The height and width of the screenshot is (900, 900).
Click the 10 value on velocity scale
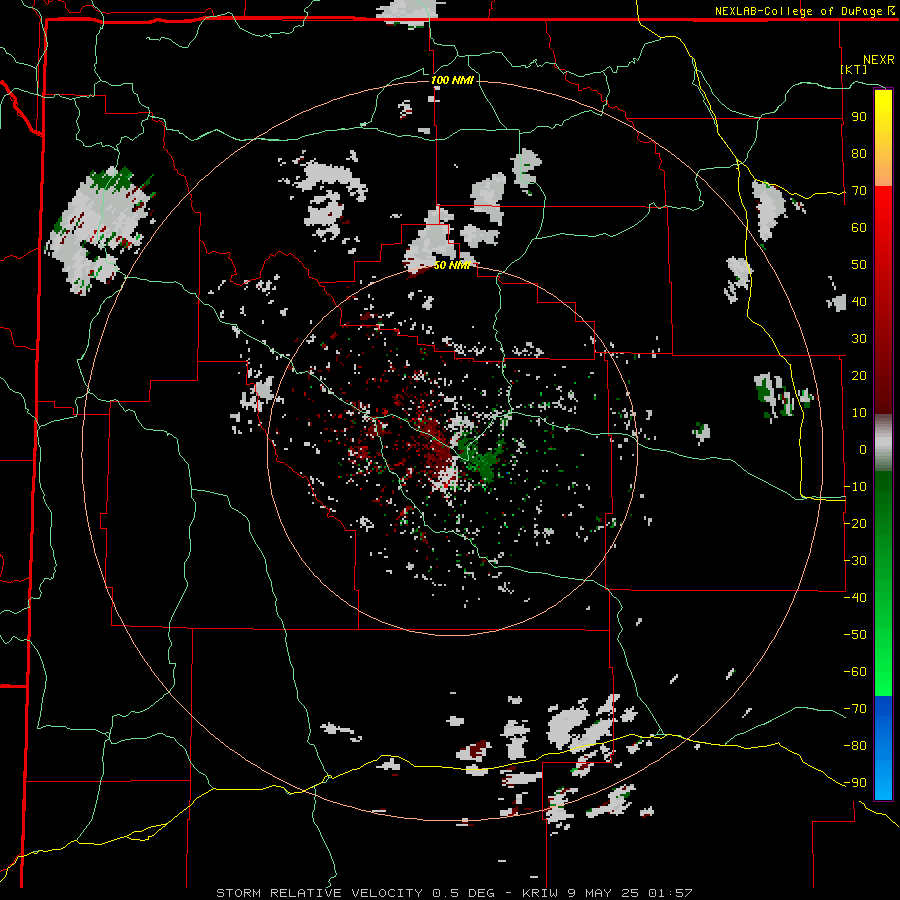(x=859, y=413)
